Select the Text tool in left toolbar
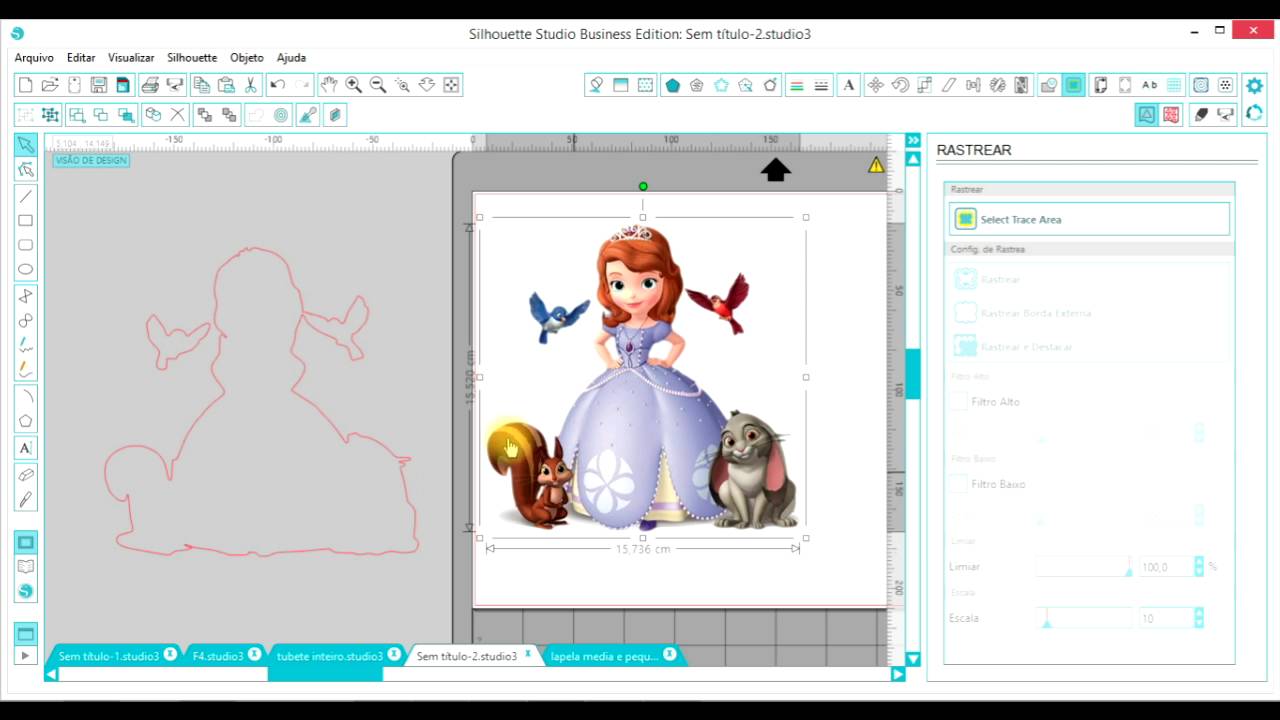The width and height of the screenshot is (1280, 720). click(x=26, y=448)
